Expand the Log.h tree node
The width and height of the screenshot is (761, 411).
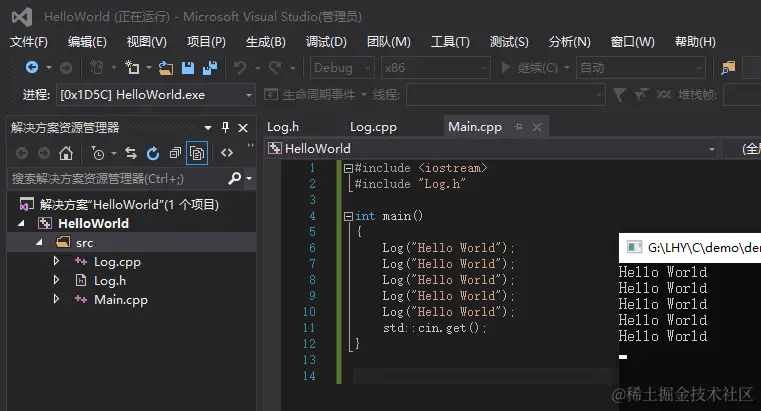tap(56, 280)
